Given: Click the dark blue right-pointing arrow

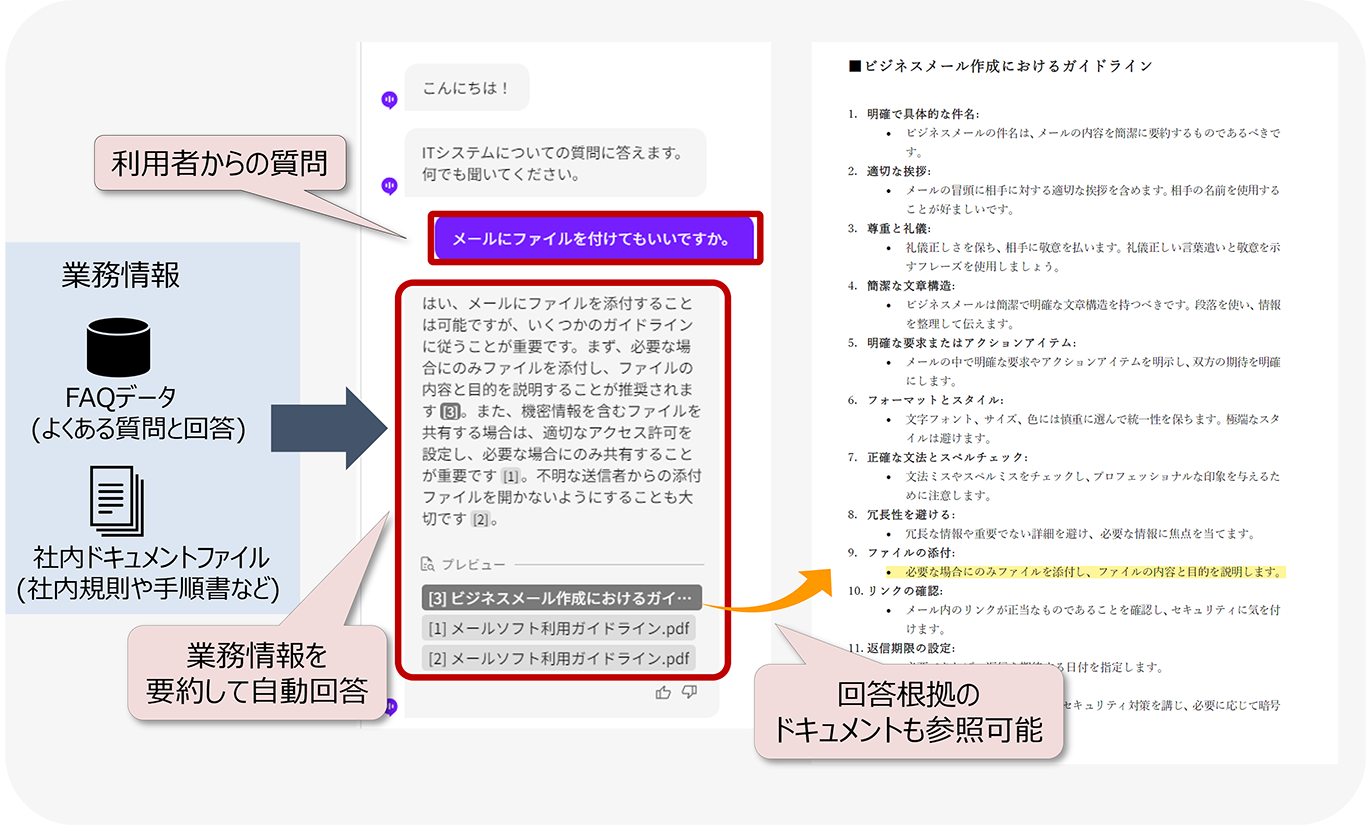Looking at the screenshot, I should [x=329, y=430].
